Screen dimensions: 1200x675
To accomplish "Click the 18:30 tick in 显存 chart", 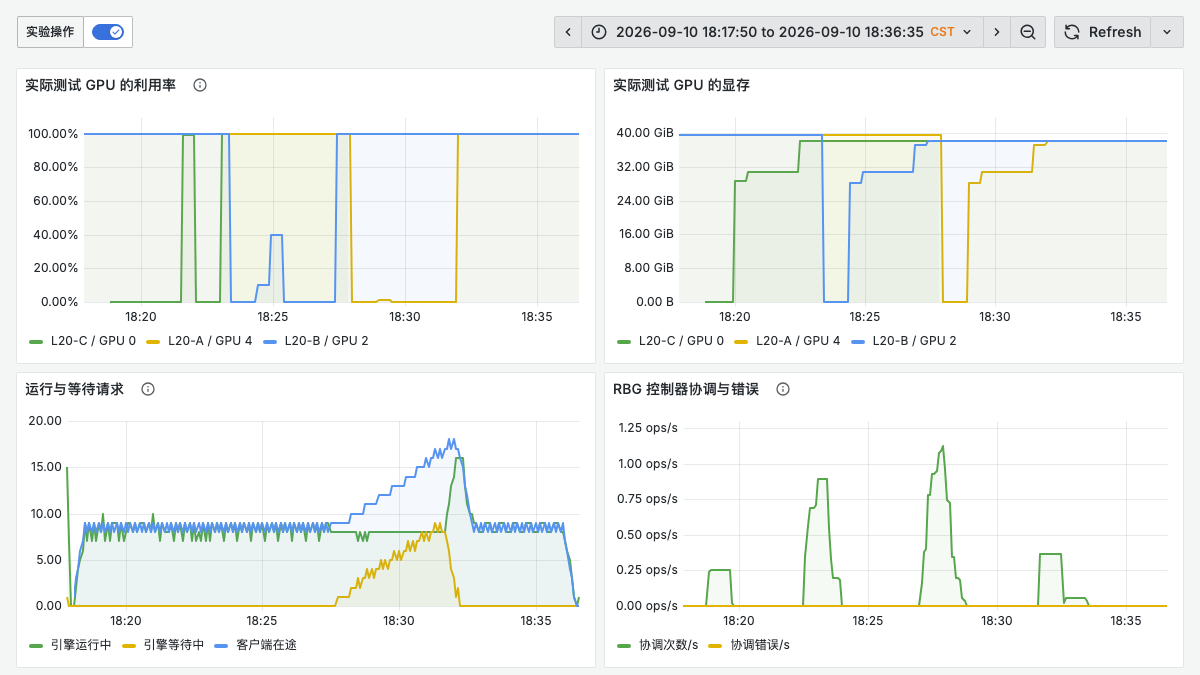I will click(x=995, y=316).
